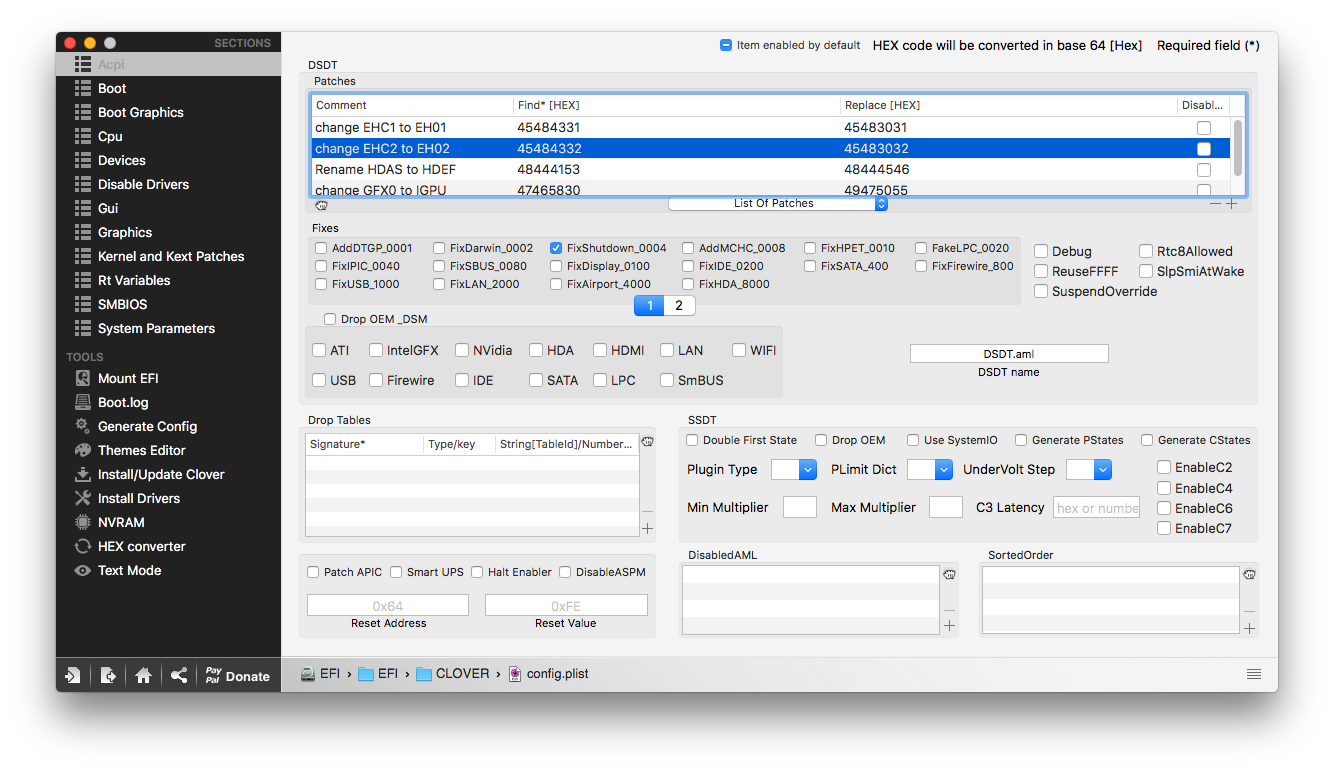Switch to Fixes page 2
Screen dimensions: 1334x772
click(x=679, y=305)
